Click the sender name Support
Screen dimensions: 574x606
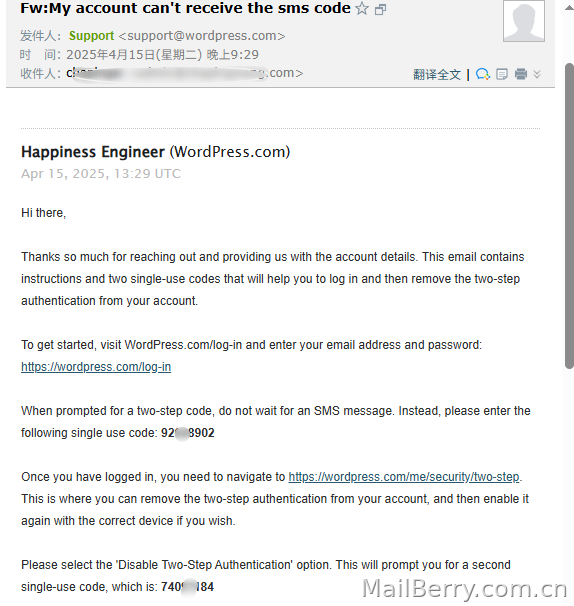91,36
